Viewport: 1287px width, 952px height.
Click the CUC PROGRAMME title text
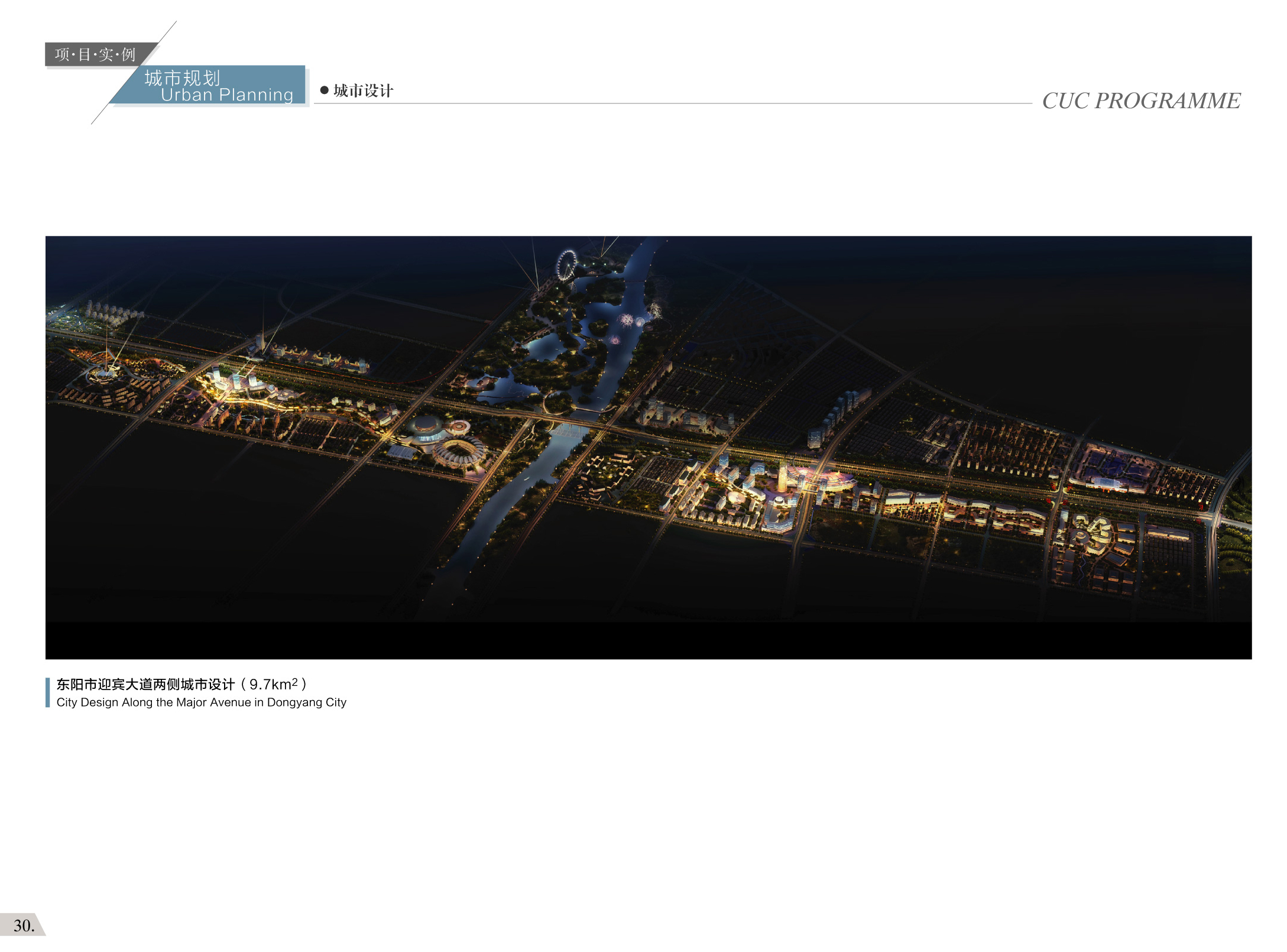1140,101
